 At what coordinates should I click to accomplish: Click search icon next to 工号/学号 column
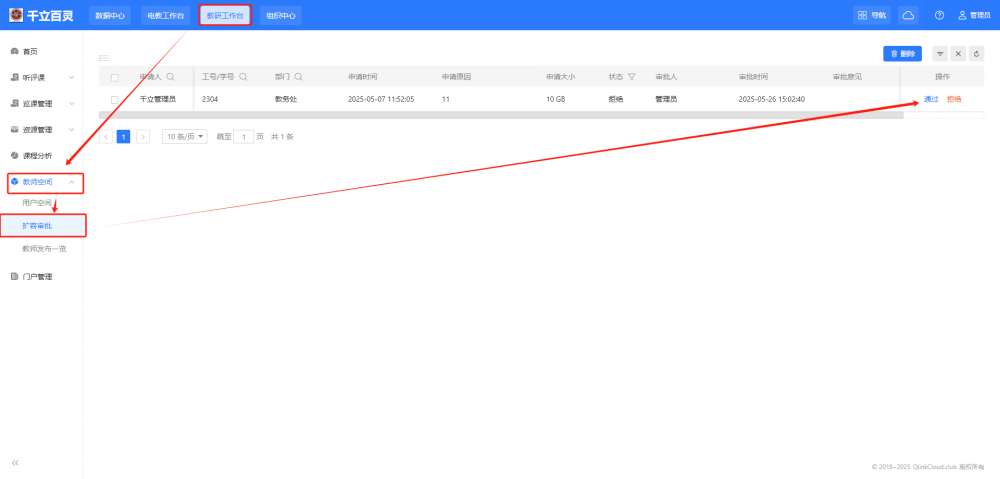coord(244,76)
